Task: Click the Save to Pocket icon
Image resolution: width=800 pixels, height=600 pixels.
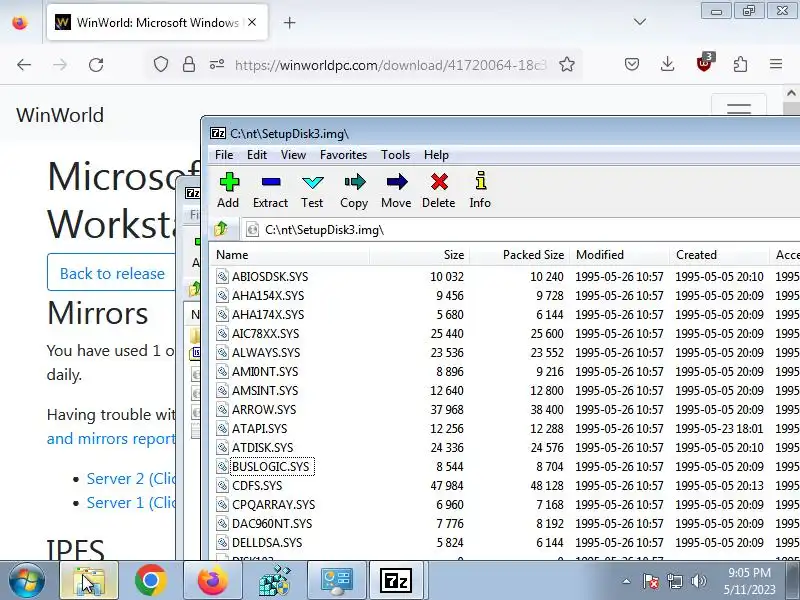Action: (x=632, y=64)
